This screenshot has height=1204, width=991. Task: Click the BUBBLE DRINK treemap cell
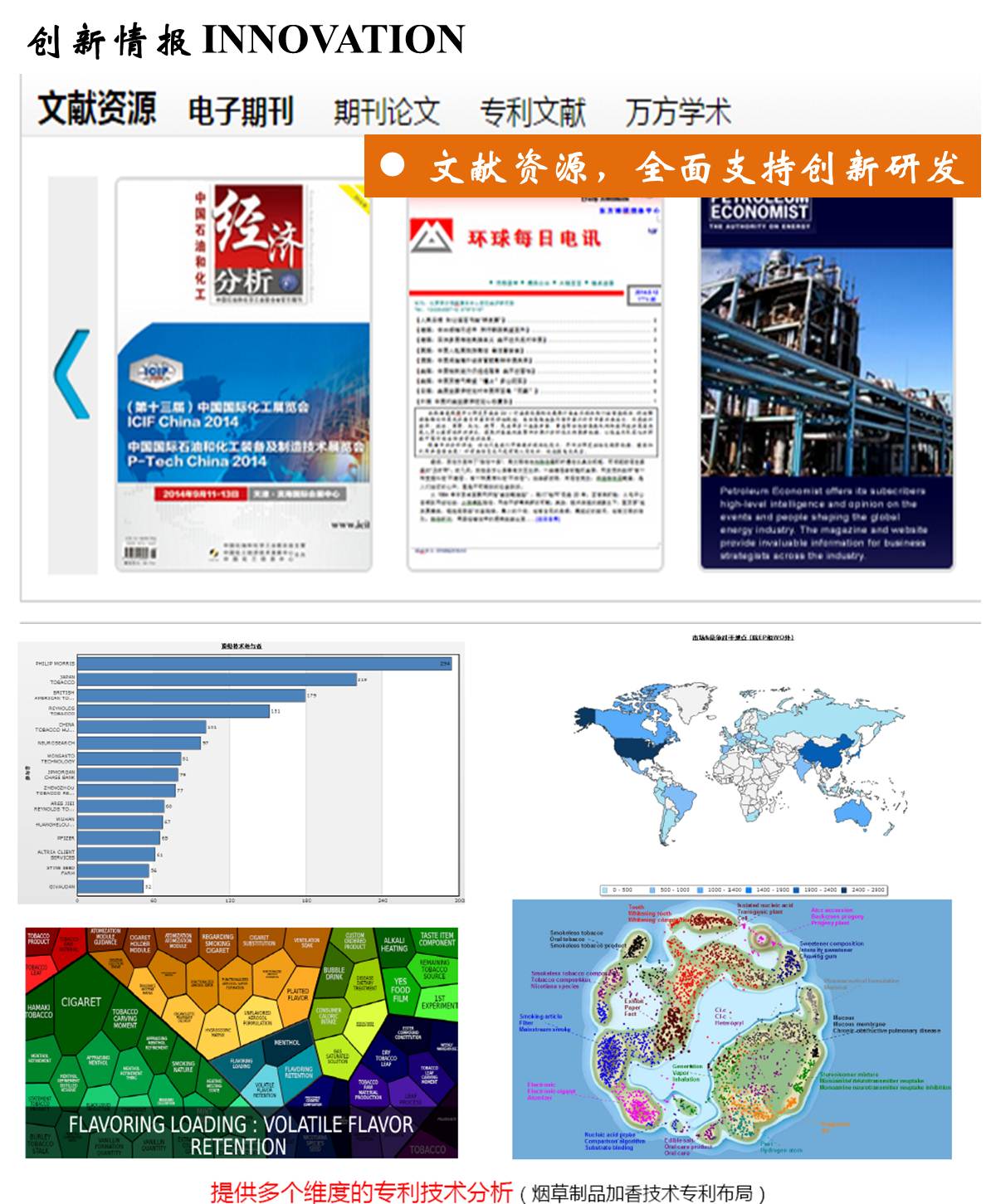[x=334, y=973]
